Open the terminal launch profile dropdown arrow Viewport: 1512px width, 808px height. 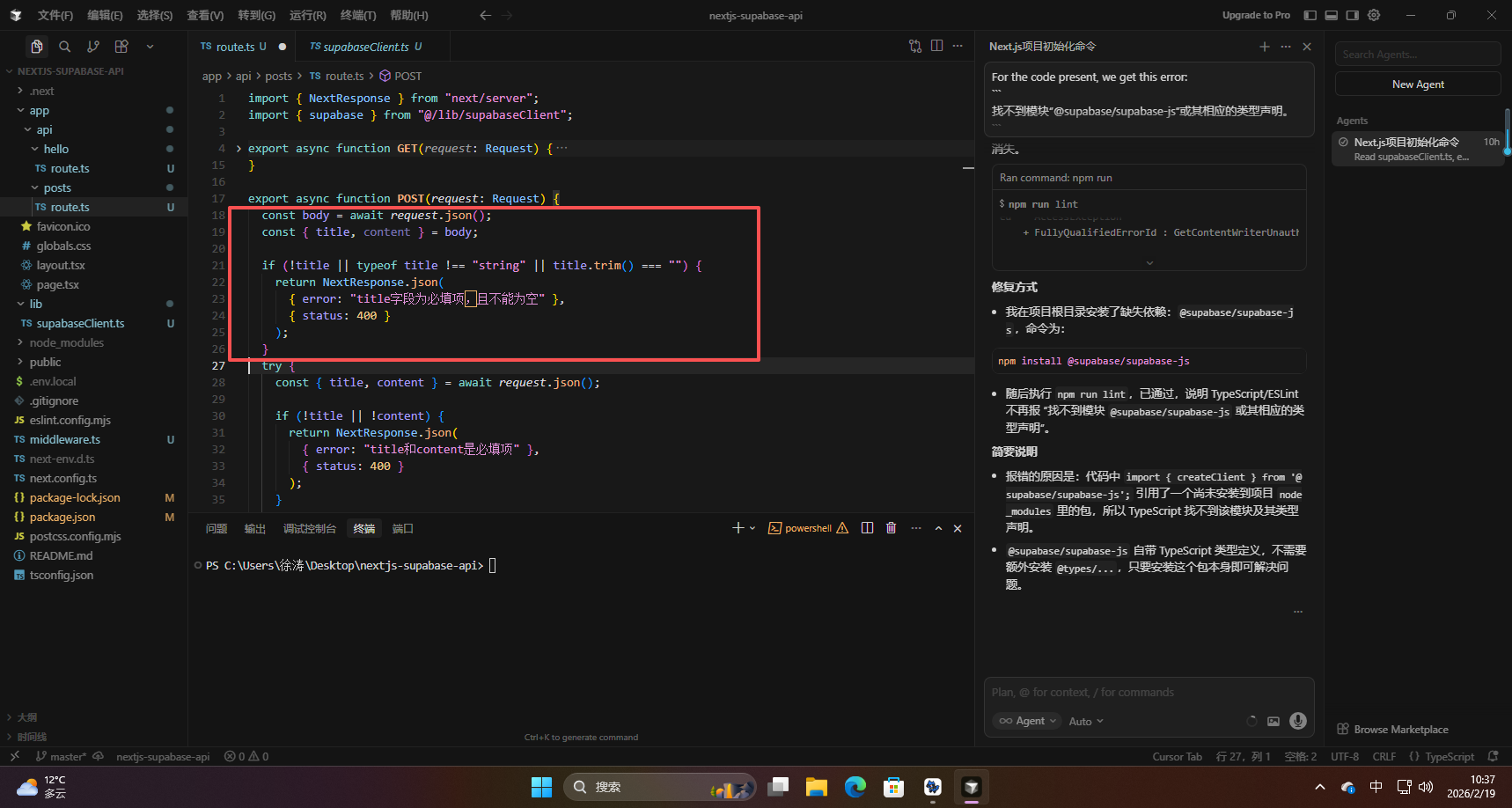[752, 528]
